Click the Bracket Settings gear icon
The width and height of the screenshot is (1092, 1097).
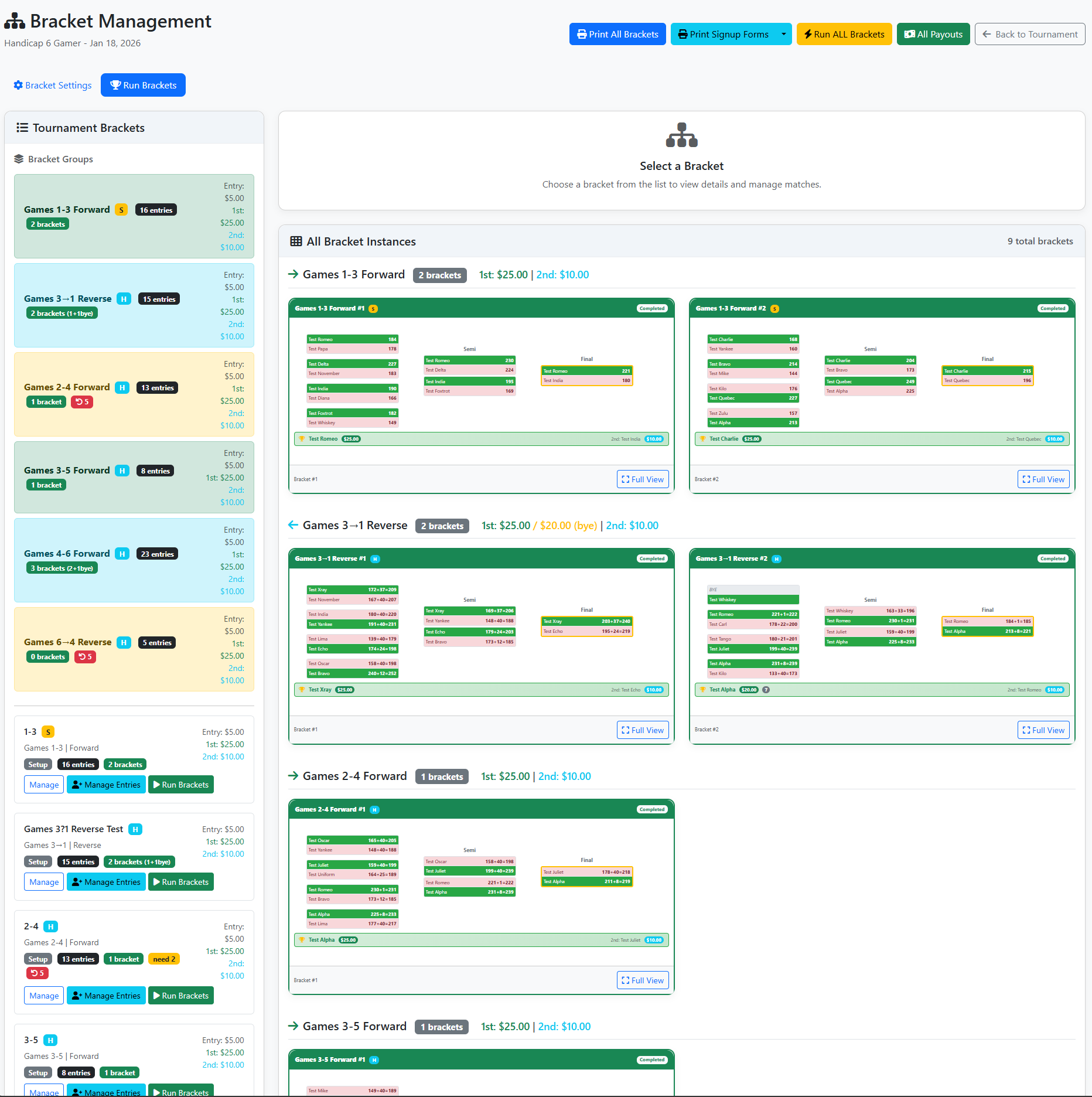pos(18,85)
